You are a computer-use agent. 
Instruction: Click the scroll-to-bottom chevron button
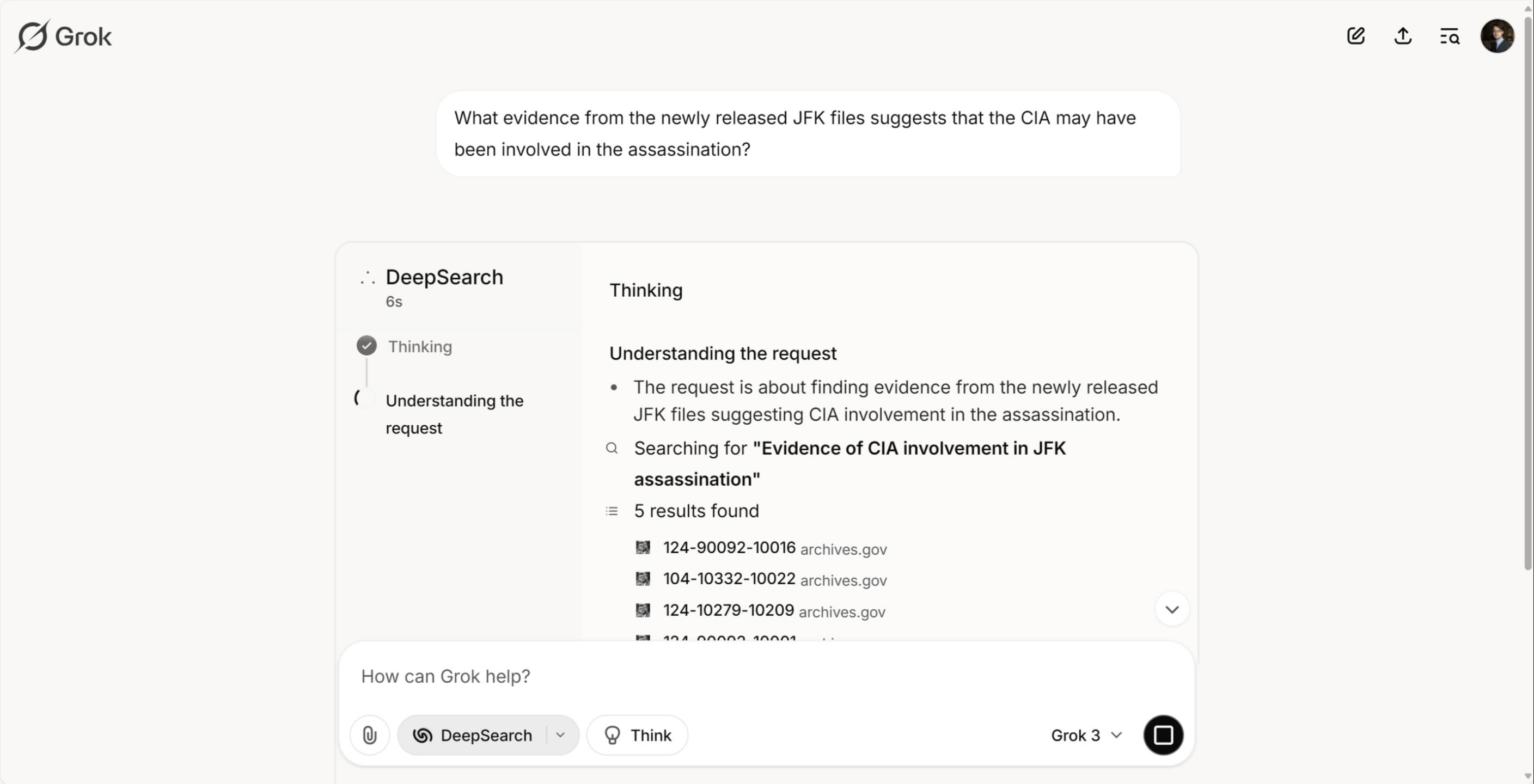1172,609
